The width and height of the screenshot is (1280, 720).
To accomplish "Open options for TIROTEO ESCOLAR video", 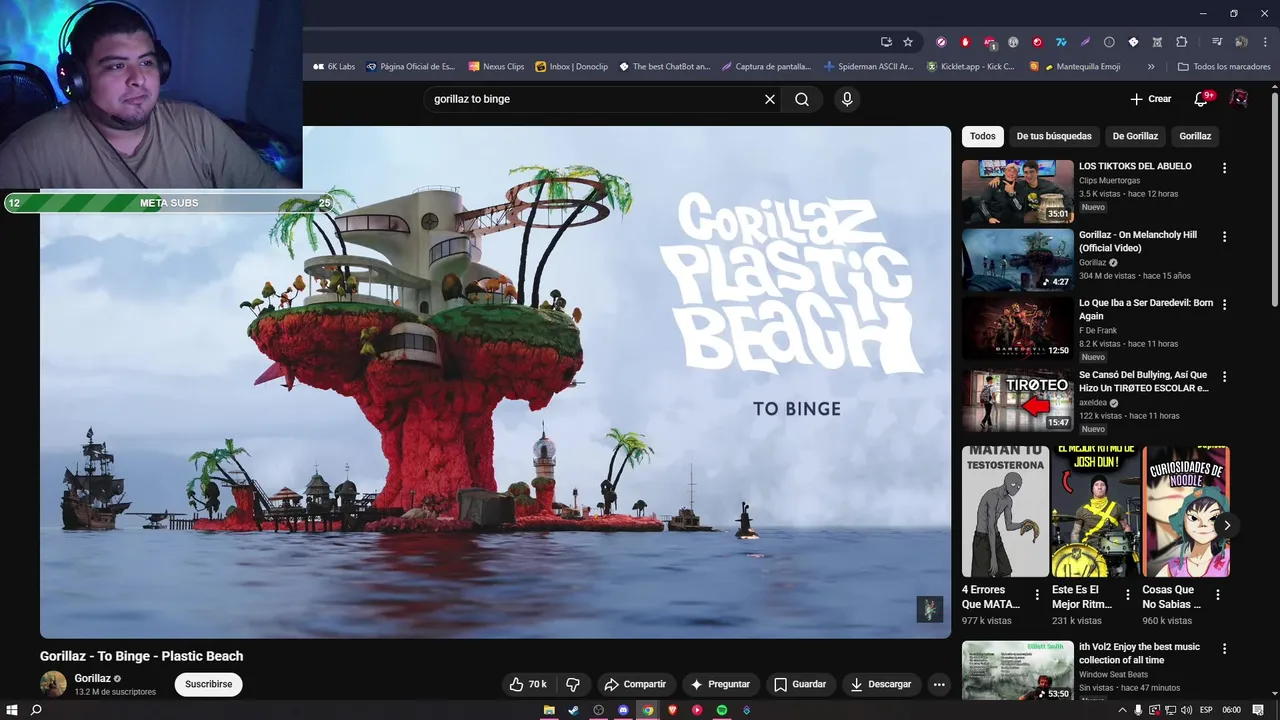I will (x=1224, y=377).
